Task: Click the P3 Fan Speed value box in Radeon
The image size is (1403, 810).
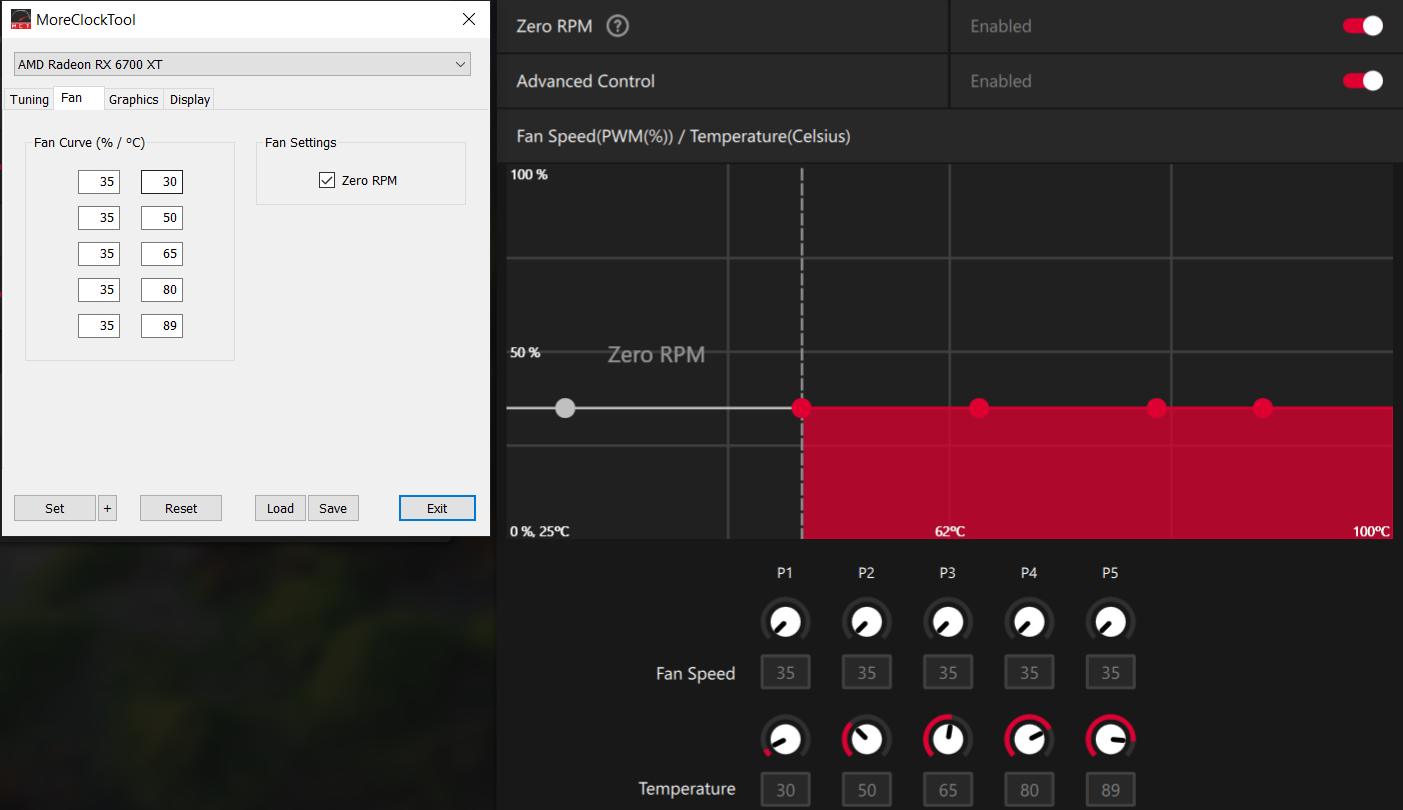Action: coord(948,673)
